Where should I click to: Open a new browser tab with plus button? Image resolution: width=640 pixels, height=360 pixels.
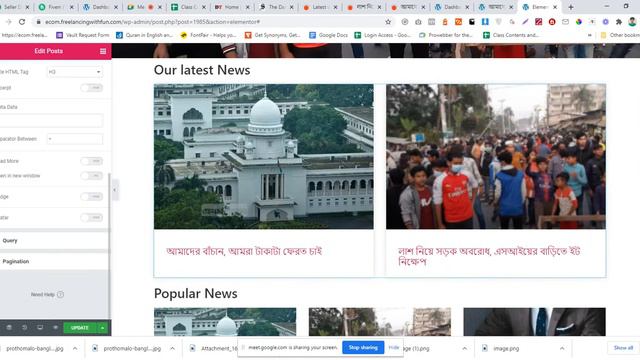(571, 7)
